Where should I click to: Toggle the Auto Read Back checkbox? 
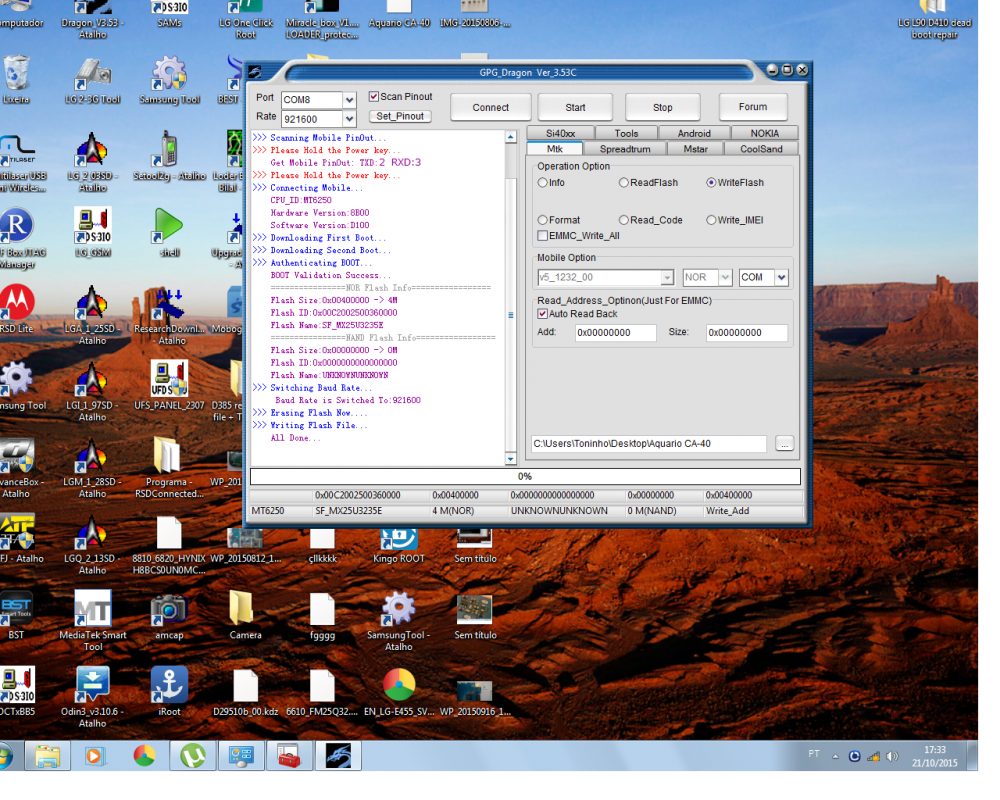click(x=543, y=314)
